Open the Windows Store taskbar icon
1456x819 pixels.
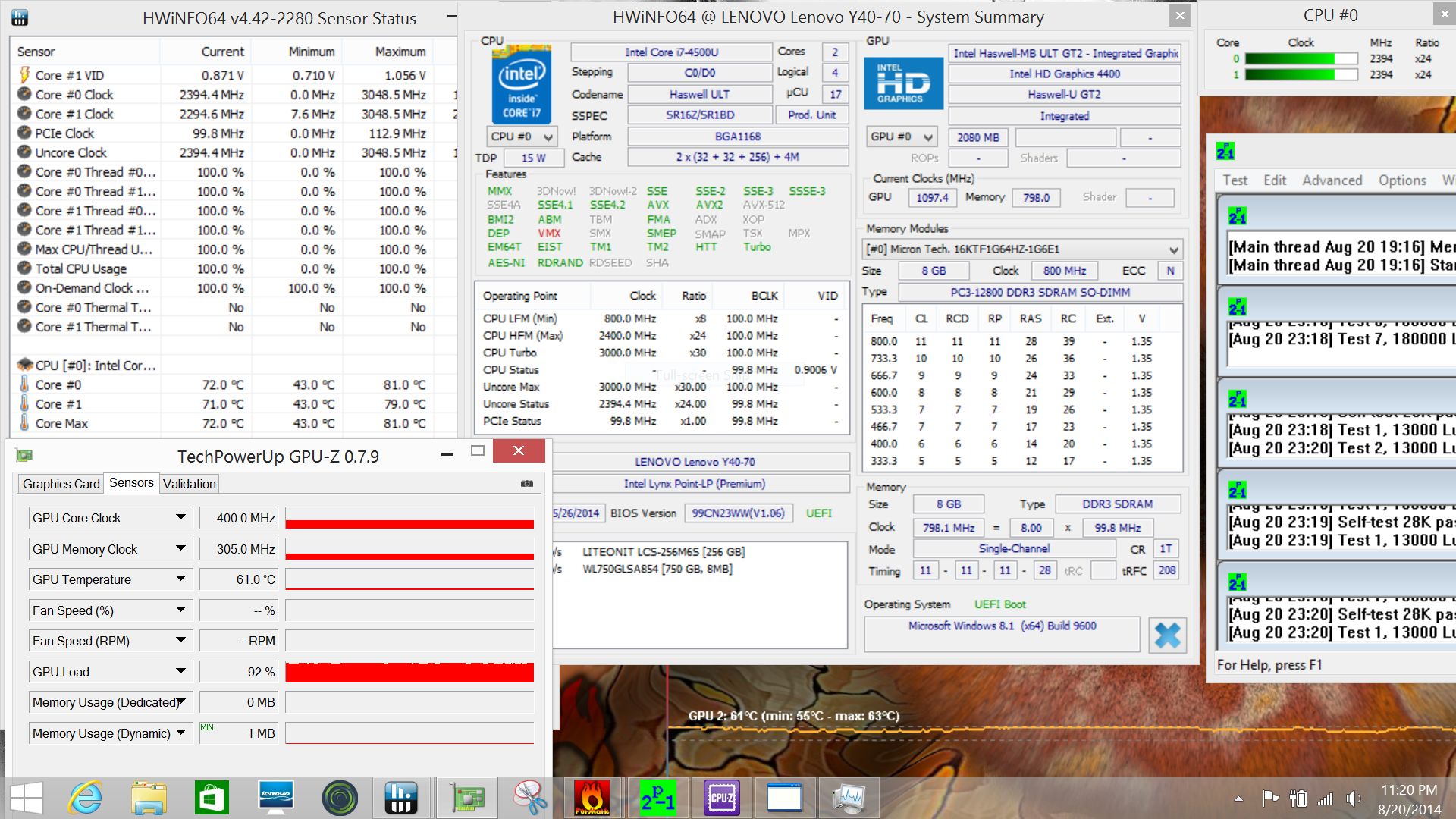pos(212,798)
